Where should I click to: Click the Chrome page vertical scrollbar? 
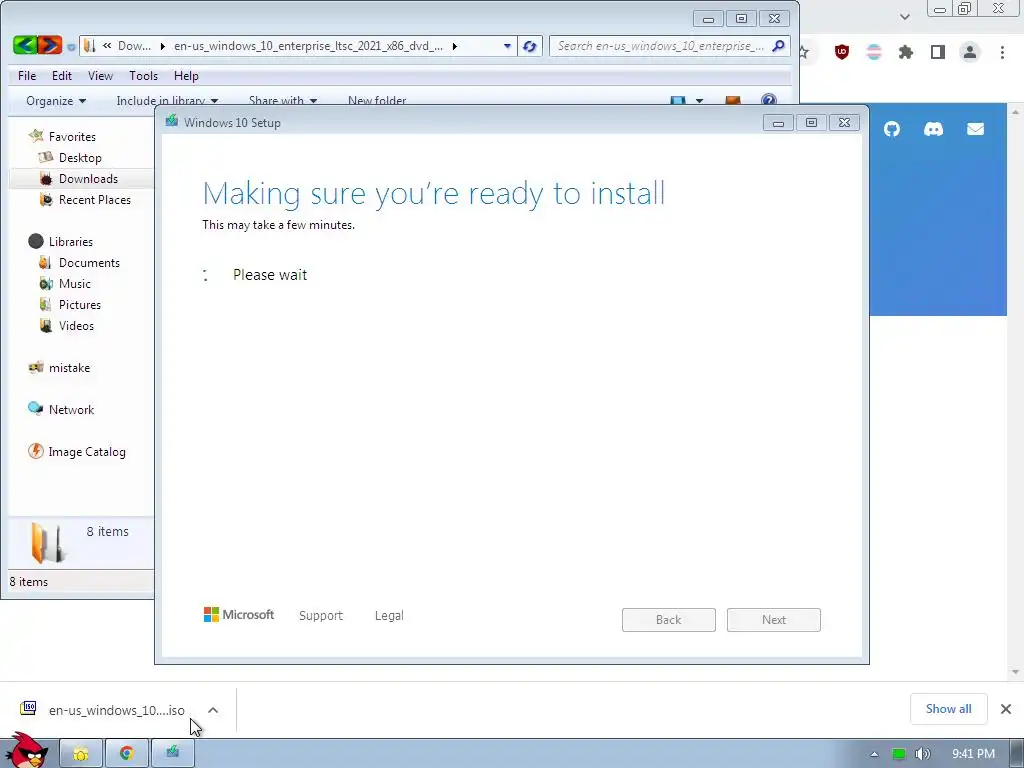pyautogui.click(x=1015, y=392)
